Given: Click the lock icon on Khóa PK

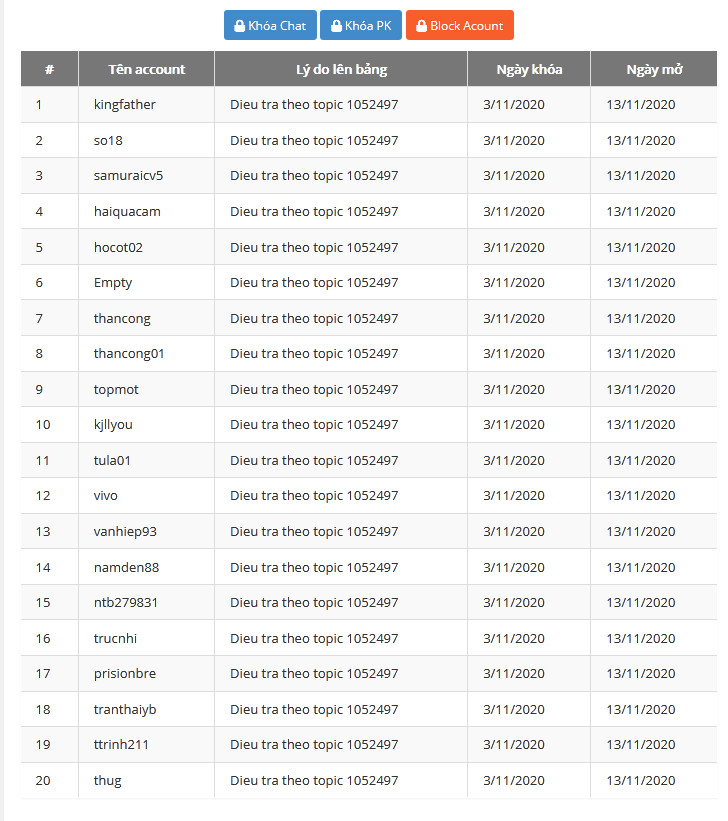Looking at the screenshot, I should click(x=336, y=26).
